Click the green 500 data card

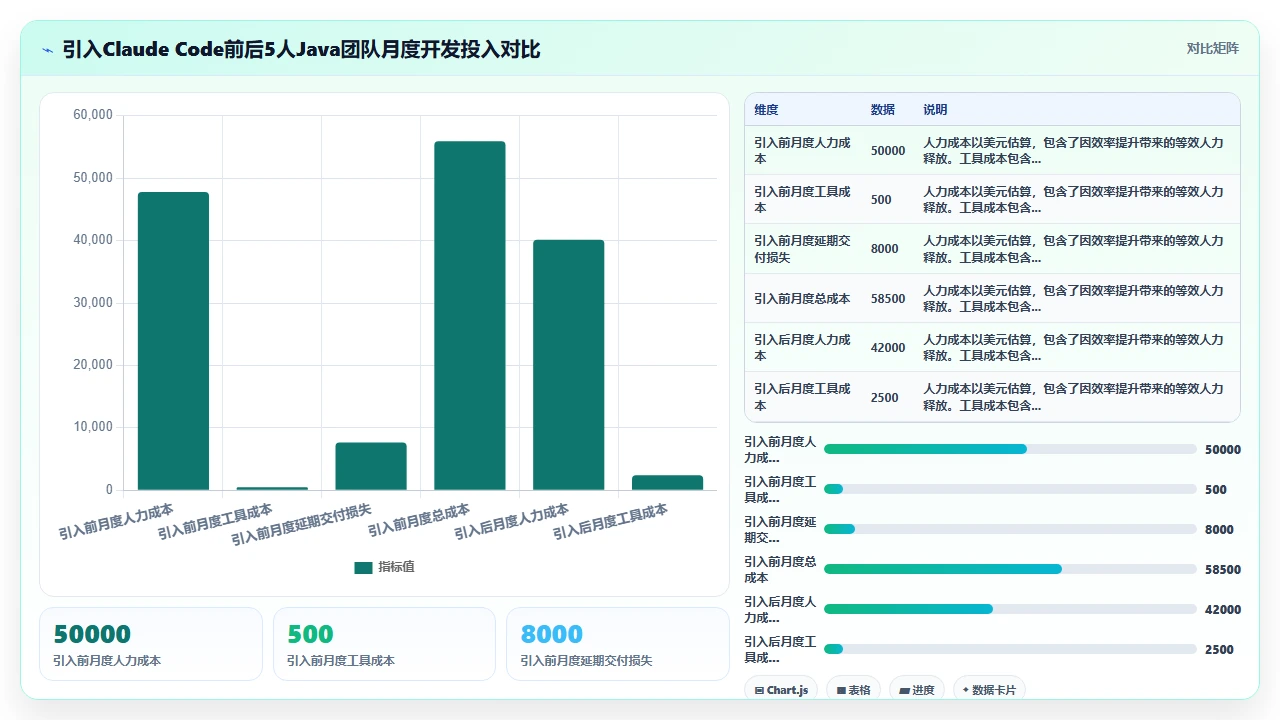384,644
